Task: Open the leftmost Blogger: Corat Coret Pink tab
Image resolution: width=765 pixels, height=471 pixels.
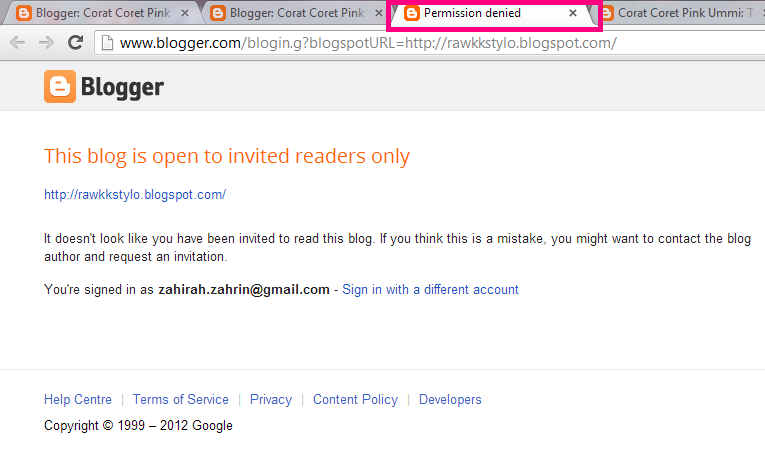Action: (95, 14)
